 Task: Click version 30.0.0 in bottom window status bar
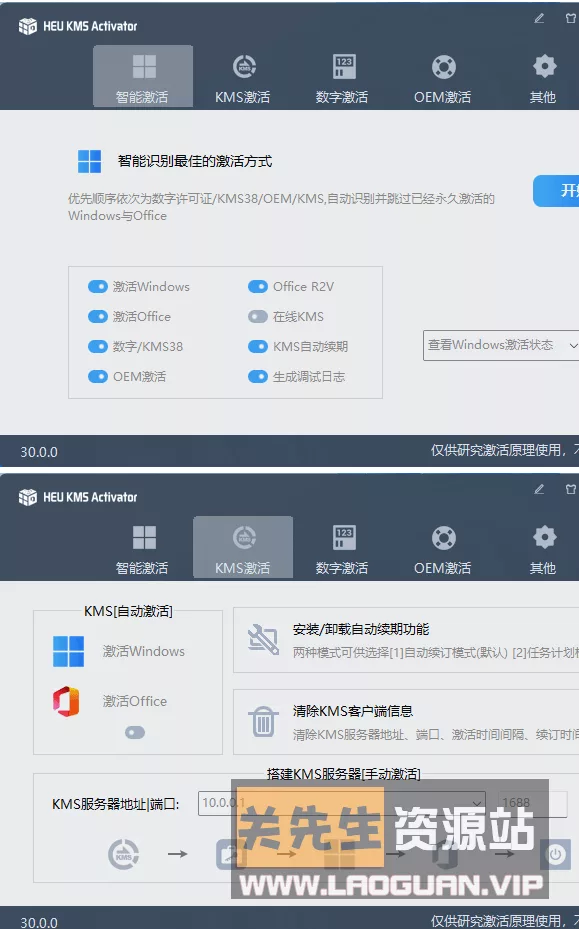(x=39, y=922)
